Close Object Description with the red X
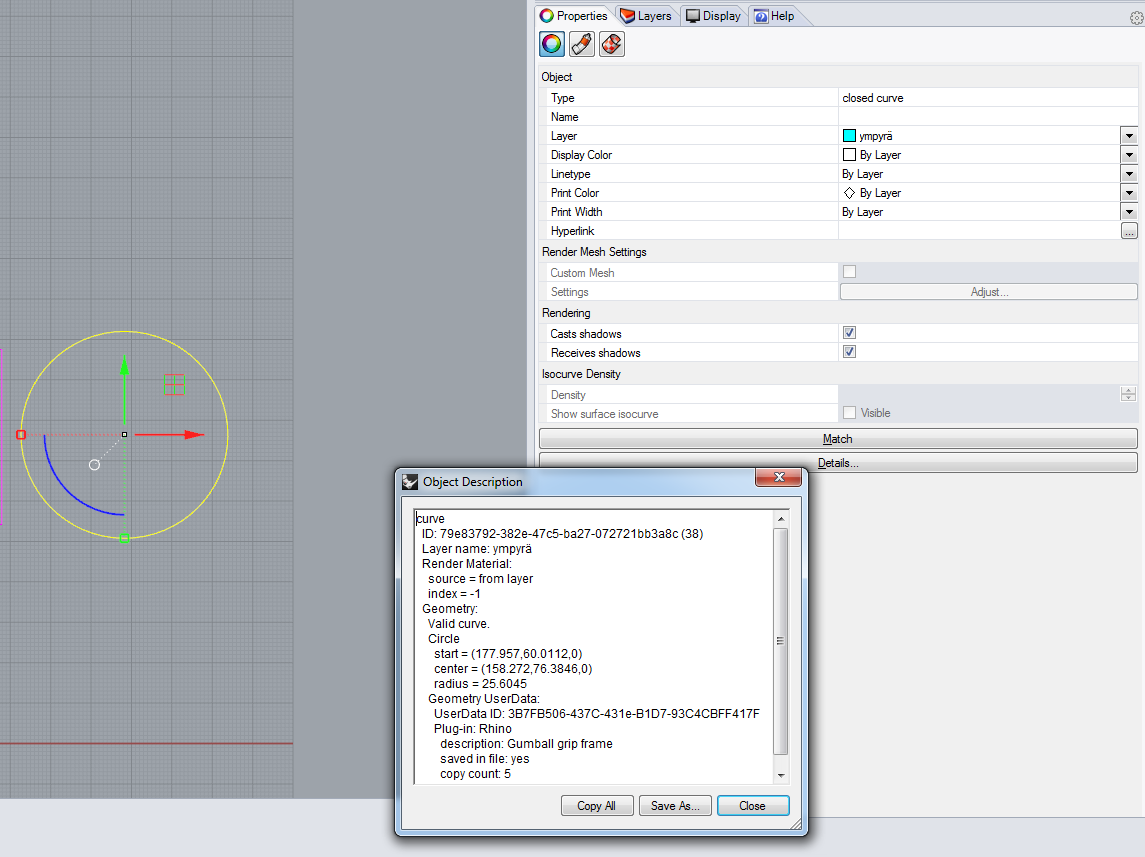Image resolution: width=1145 pixels, height=857 pixels. pos(778,477)
